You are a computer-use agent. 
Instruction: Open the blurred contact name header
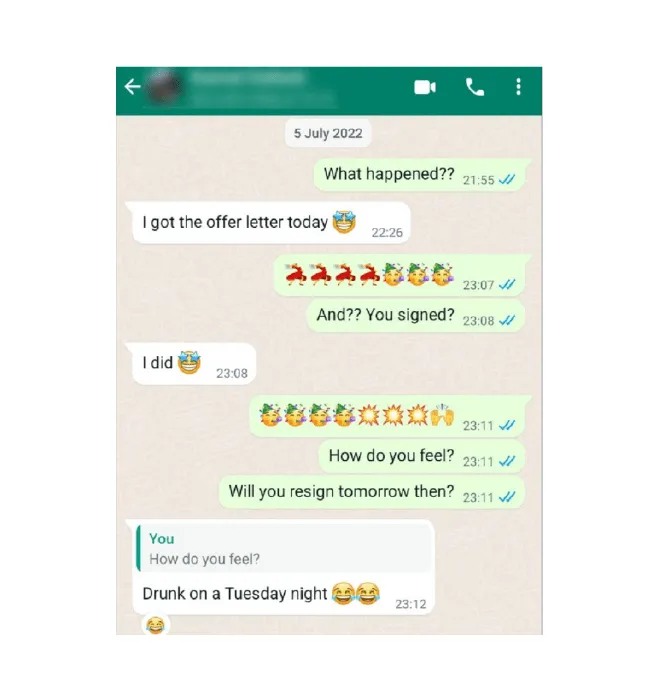point(262,87)
